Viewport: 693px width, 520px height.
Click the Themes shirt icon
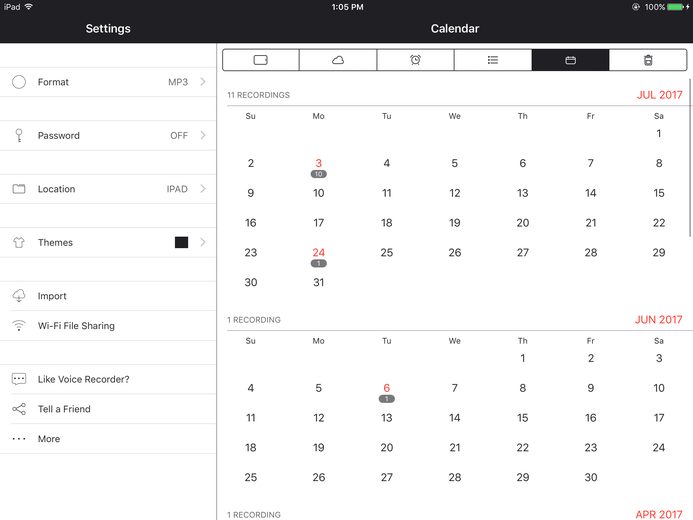pyautogui.click(x=19, y=243)
